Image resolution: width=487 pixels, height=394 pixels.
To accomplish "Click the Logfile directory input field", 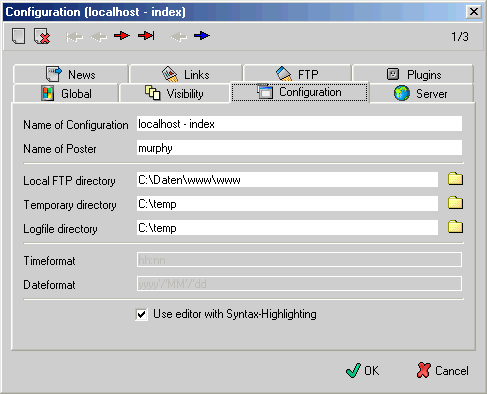I will (287, 228).
